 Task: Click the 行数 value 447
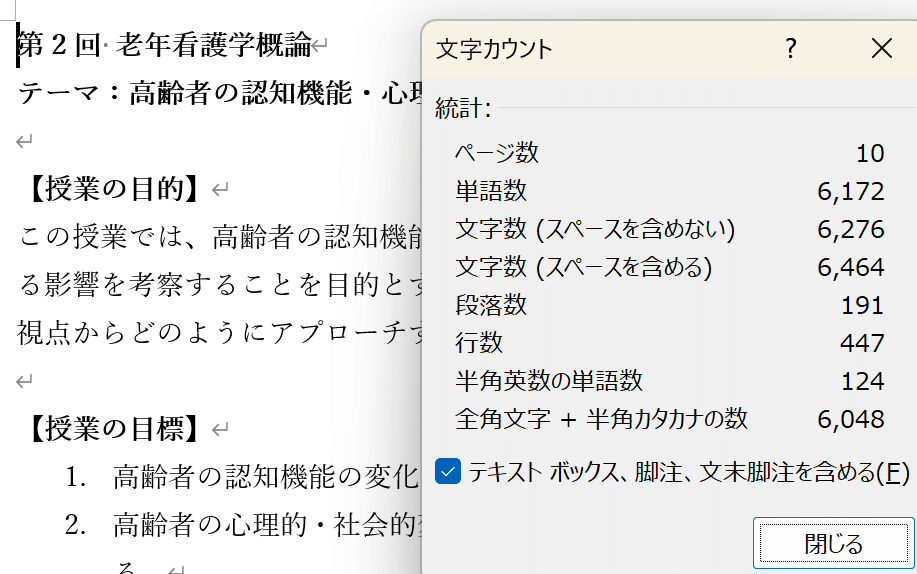point(862,343)
